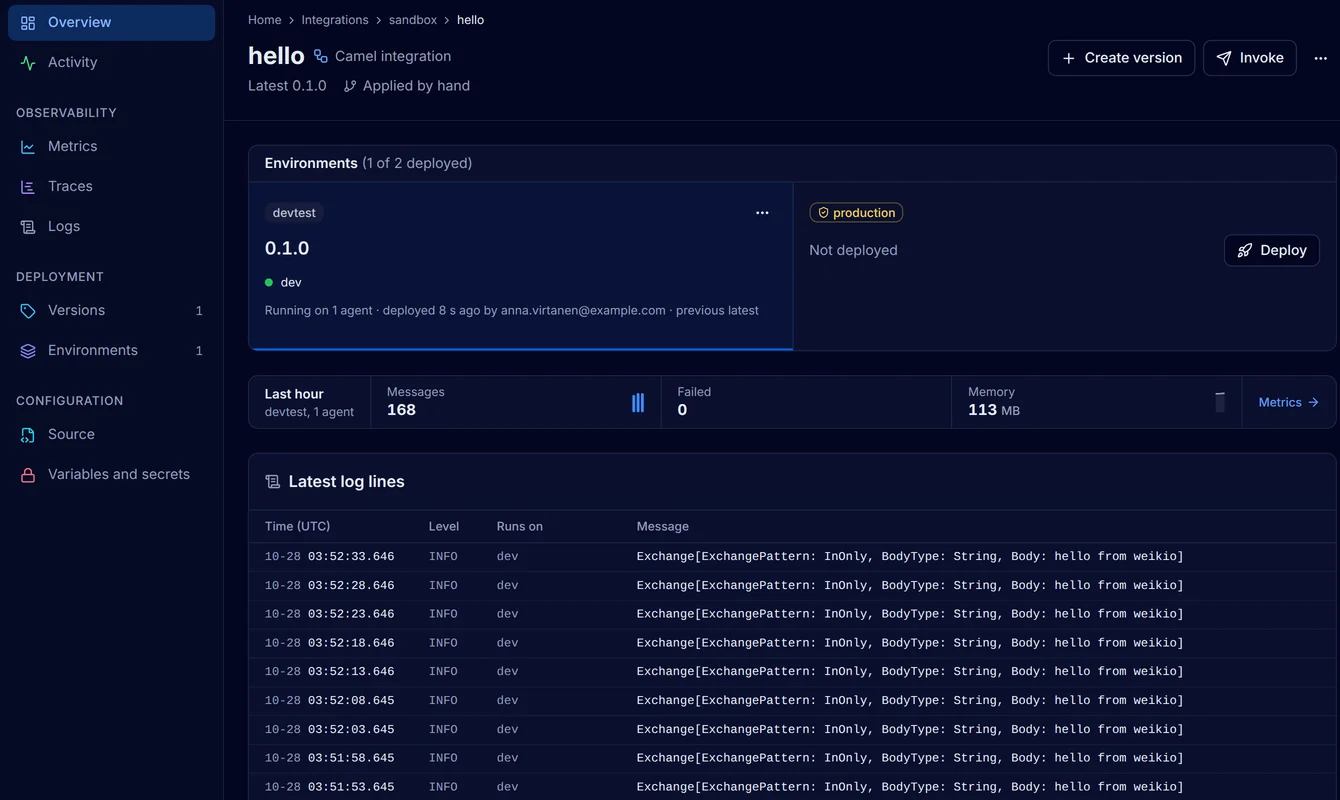Click the Variables and secrets lock icon
Screen dimensions: 1340x800
[28, 474]
